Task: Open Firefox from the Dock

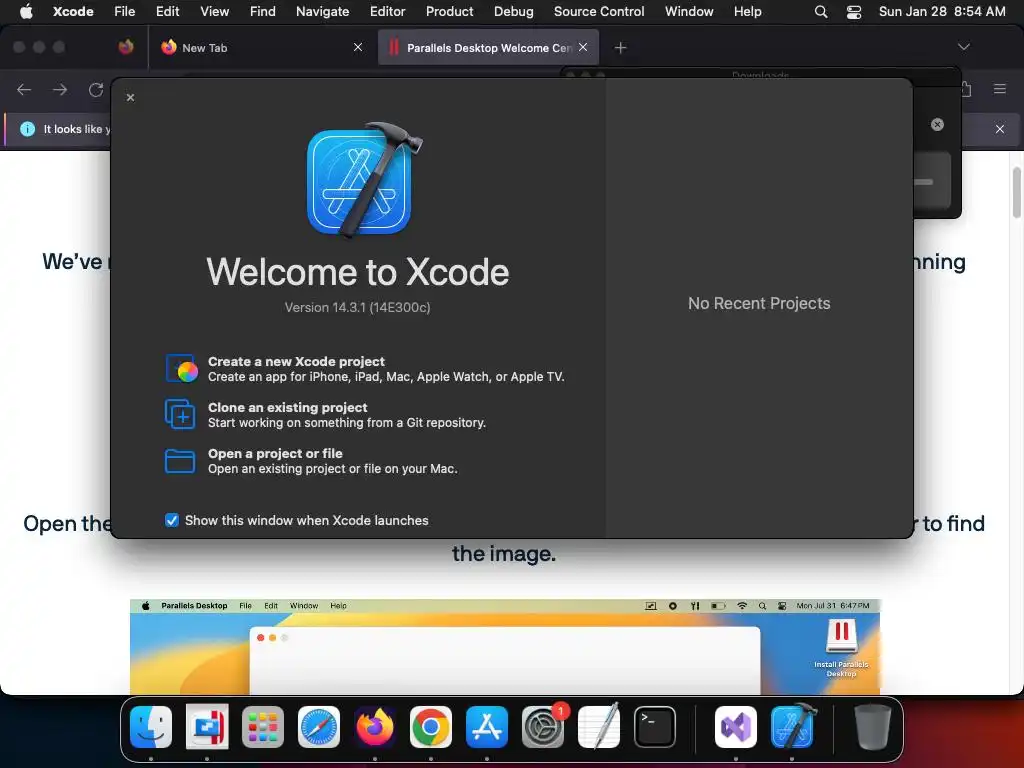Action: [375, 726]
